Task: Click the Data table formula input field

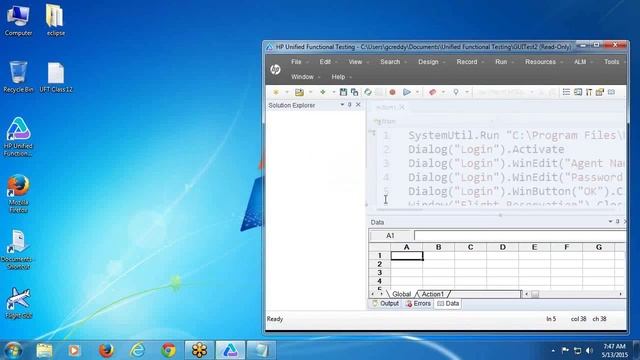Action: 520,236
